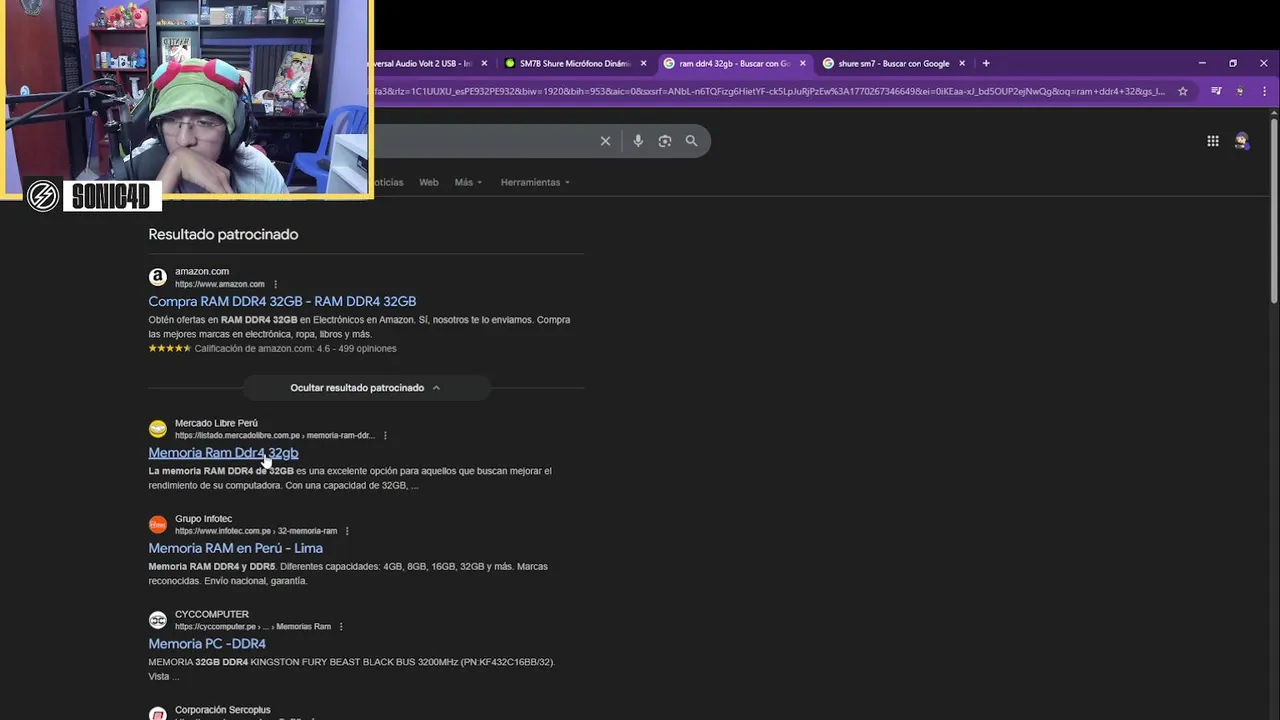This screenshot has width=1280, height=720.
Task: Click the cyccomputer.pe breadcrumb URL
Action: click(253, 627)
